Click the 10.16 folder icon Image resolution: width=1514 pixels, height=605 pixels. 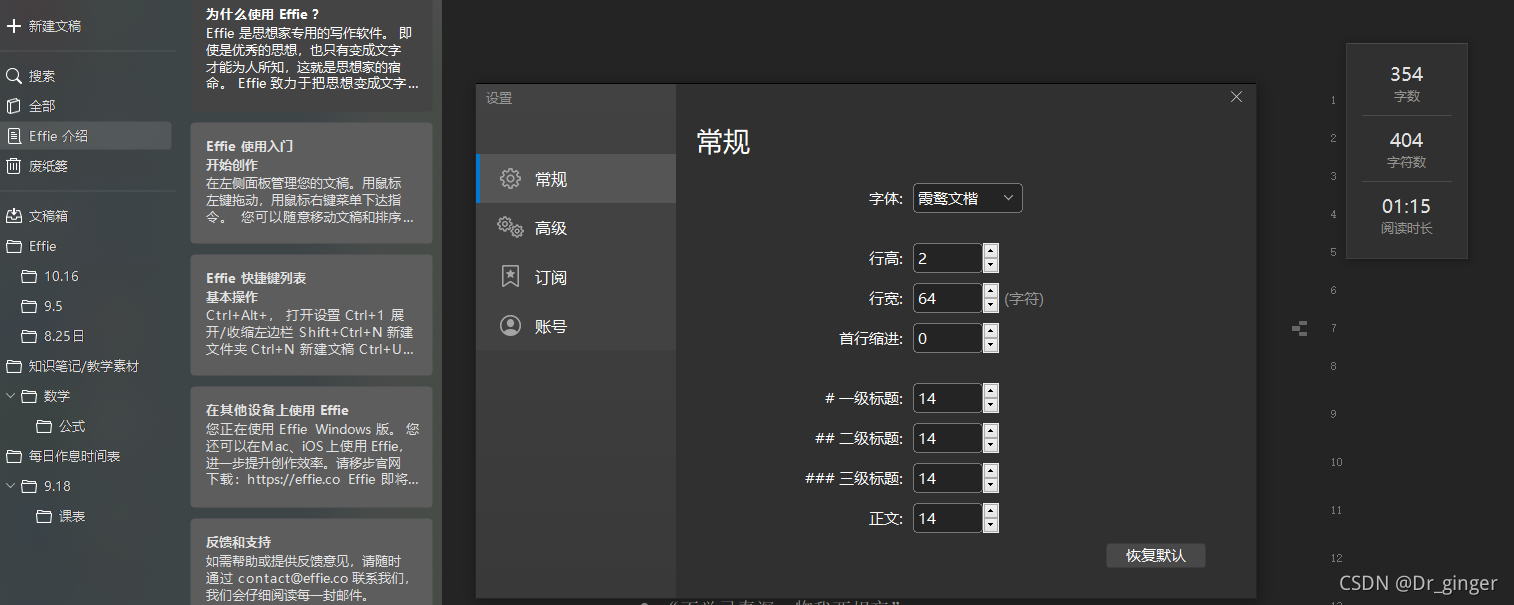[29, 276]
